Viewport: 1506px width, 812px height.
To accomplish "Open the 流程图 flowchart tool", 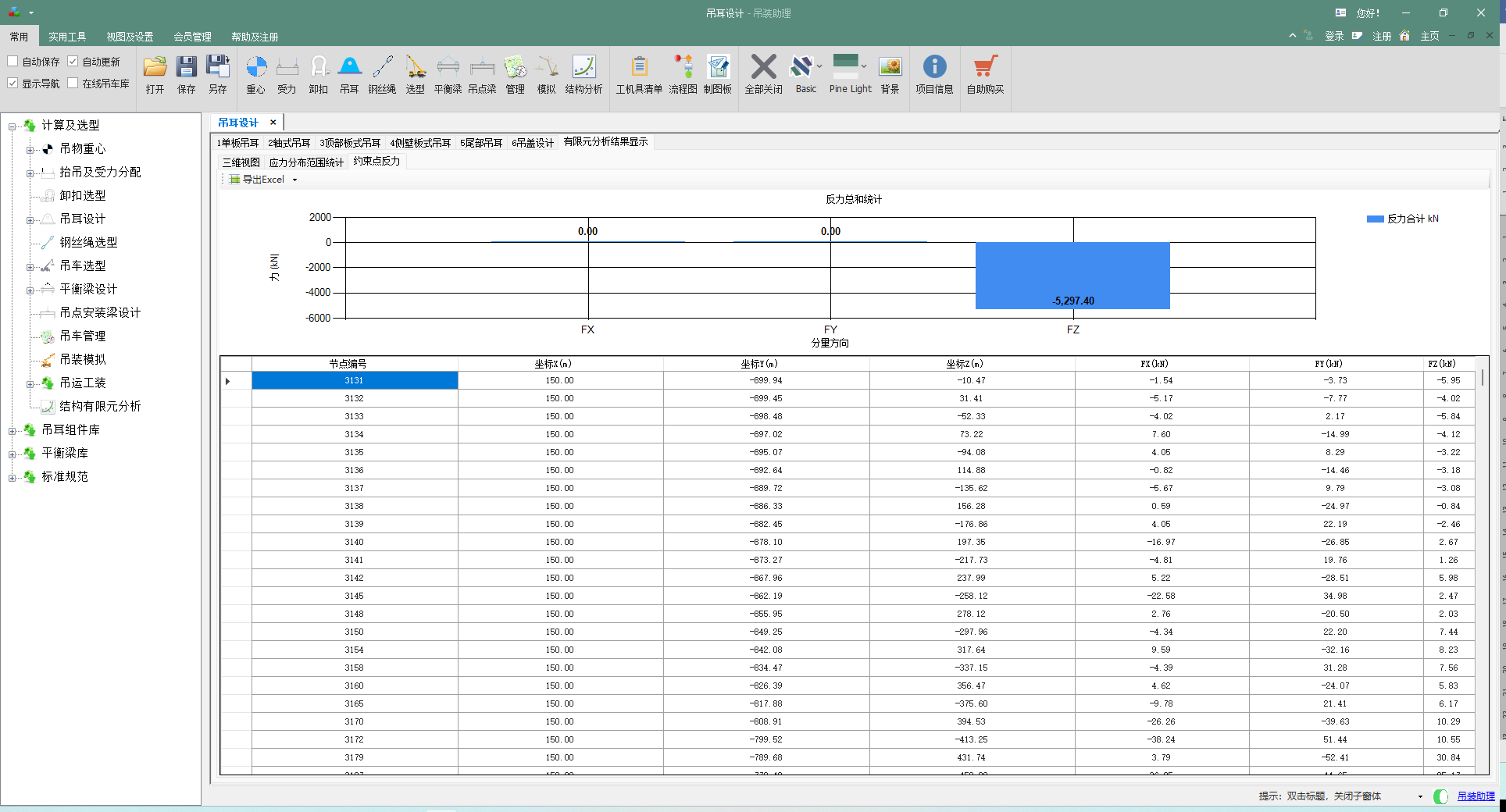I will (x=683, y=75).
